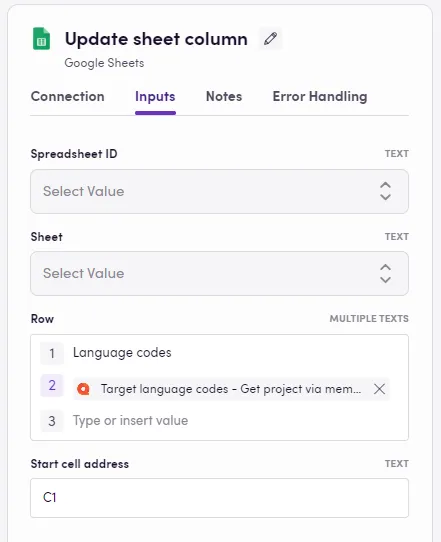The image size is (441, 542).
Task: Click the pencil icon to rename action
Action: click(270, 38)
